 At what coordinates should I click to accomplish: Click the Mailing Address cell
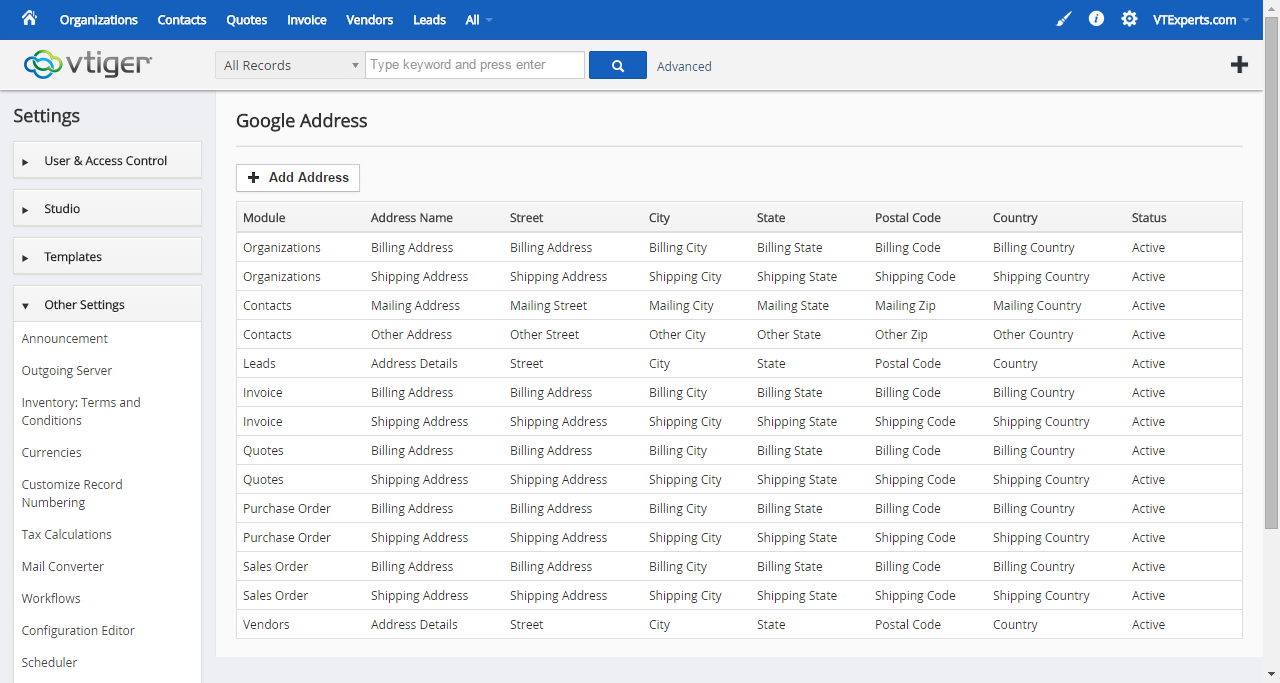[x=415, y=305]
